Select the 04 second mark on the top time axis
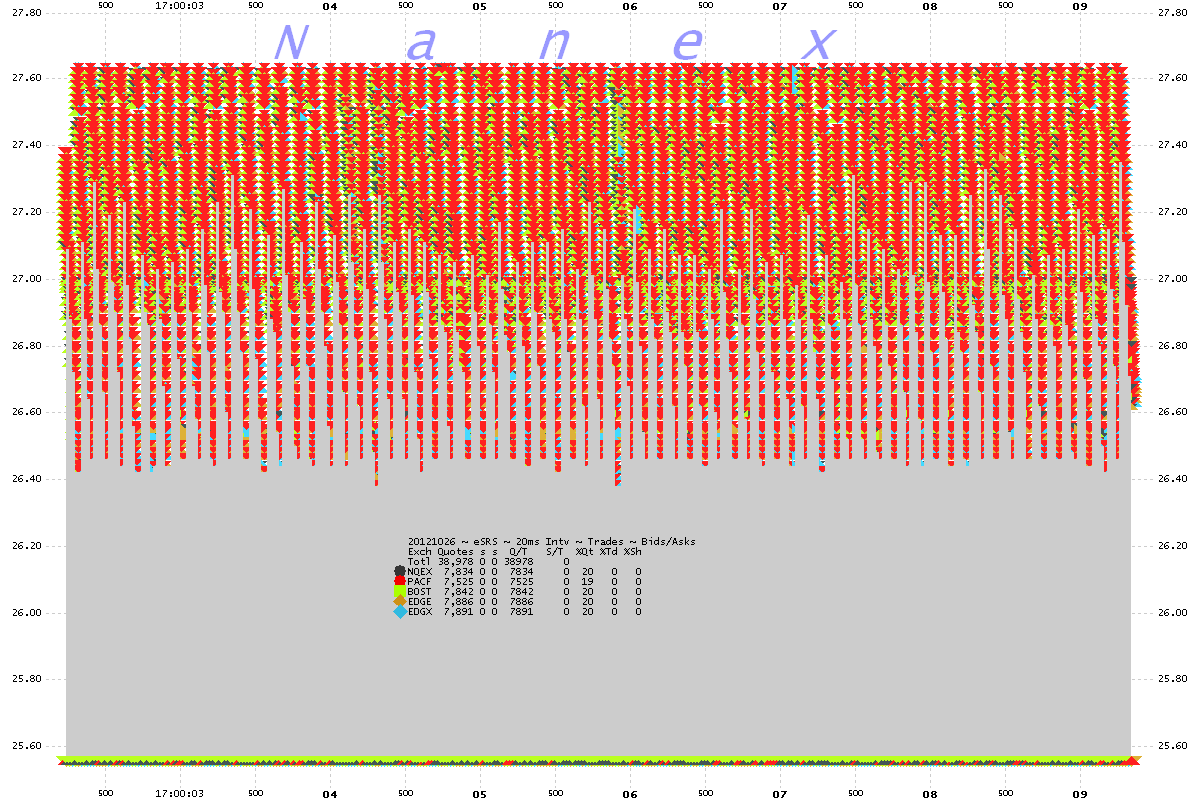This screenshot has width=1200, height=800. coord(330,5)
